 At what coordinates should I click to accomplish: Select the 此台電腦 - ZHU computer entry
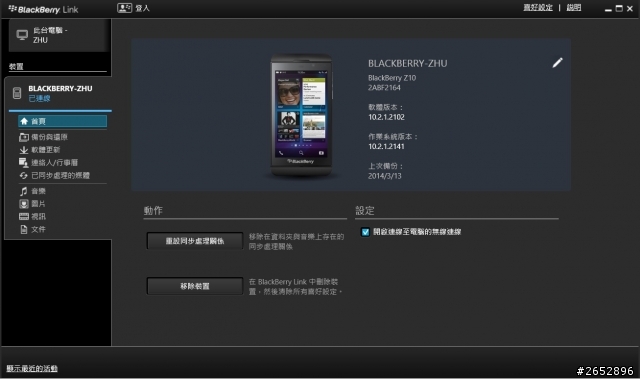point(59,35)
